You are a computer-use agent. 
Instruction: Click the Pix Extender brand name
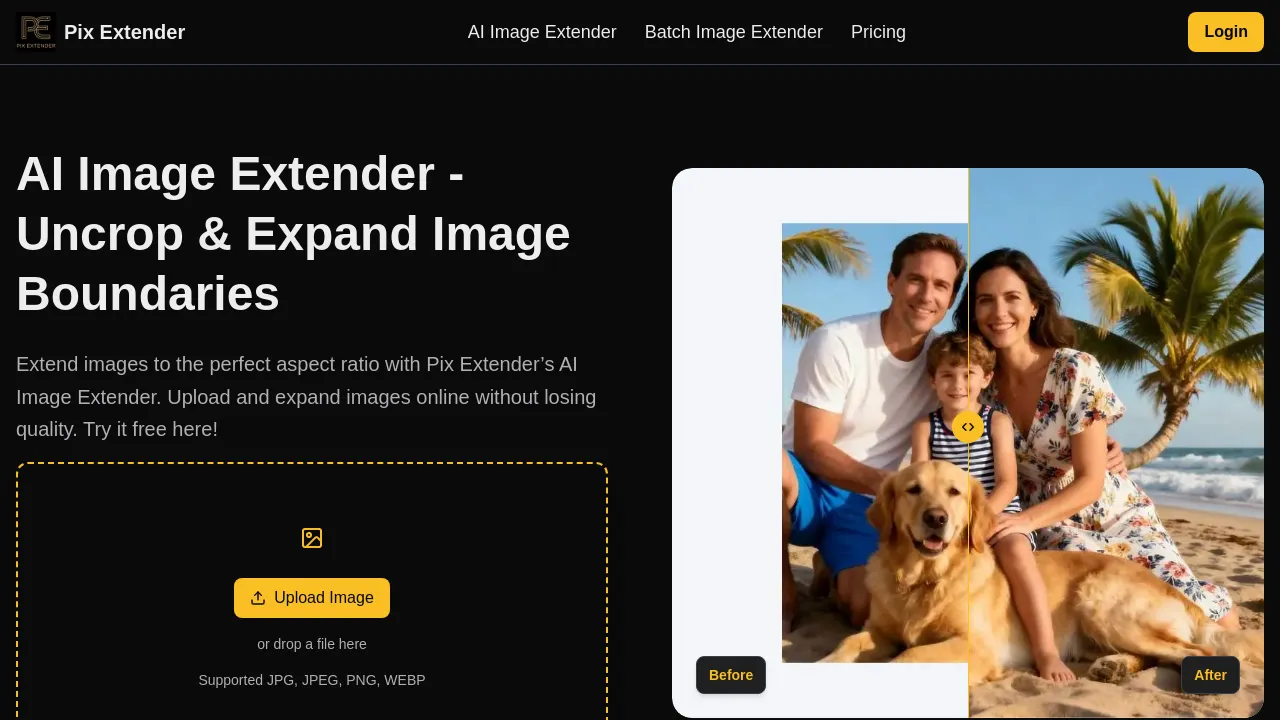click(124, 32)
